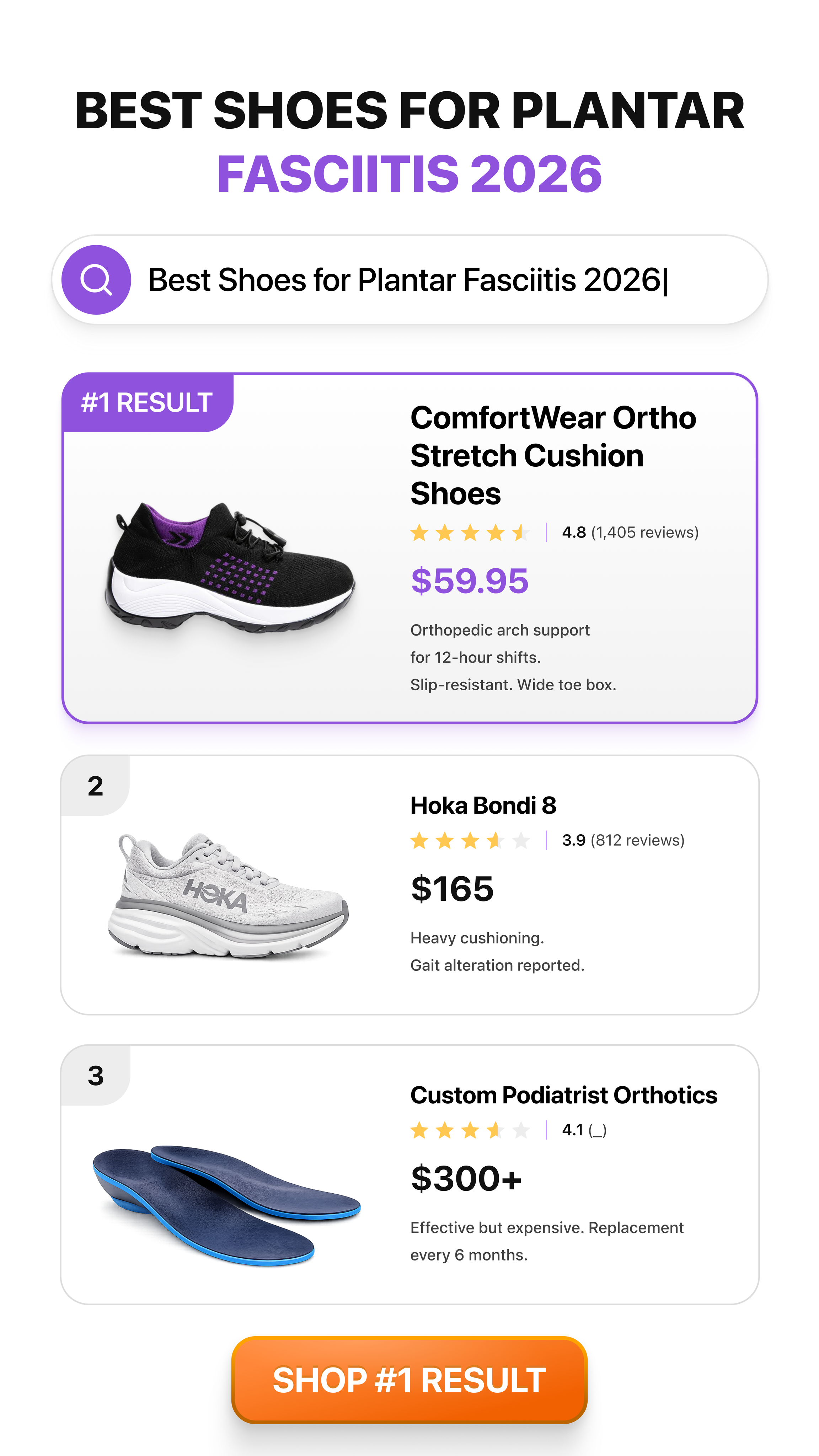
Task: Click the purple search magnifier icon
Action: pos(96,280)
